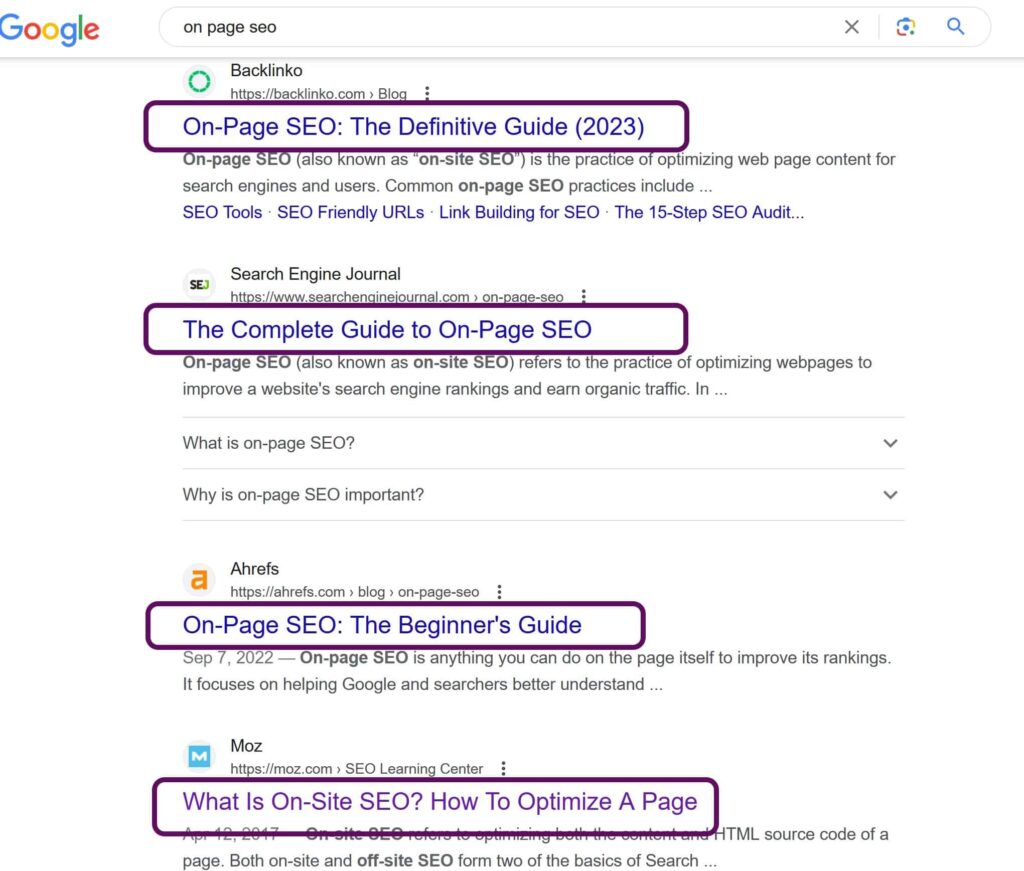Viewport: 1024px width, 871px height.
Task: Open 'The Complete Guide to On-Page SEO'
Action: (x=387, y=330)
